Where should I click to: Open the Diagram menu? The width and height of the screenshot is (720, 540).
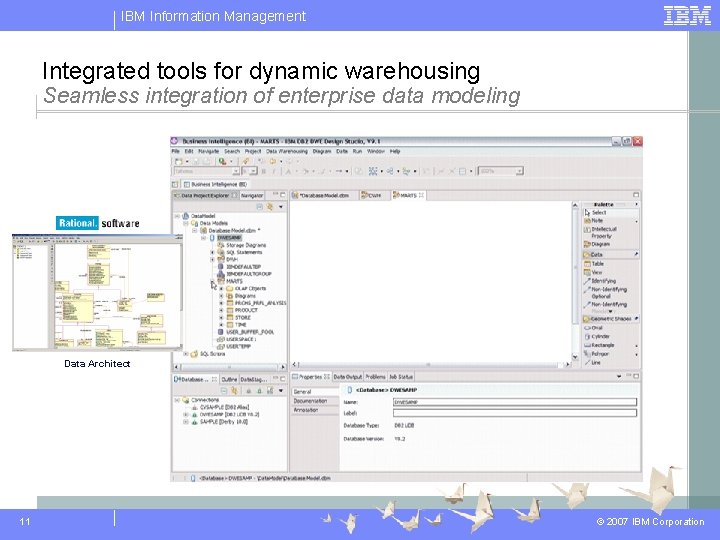pyautogui.click(x=321, y=151)
